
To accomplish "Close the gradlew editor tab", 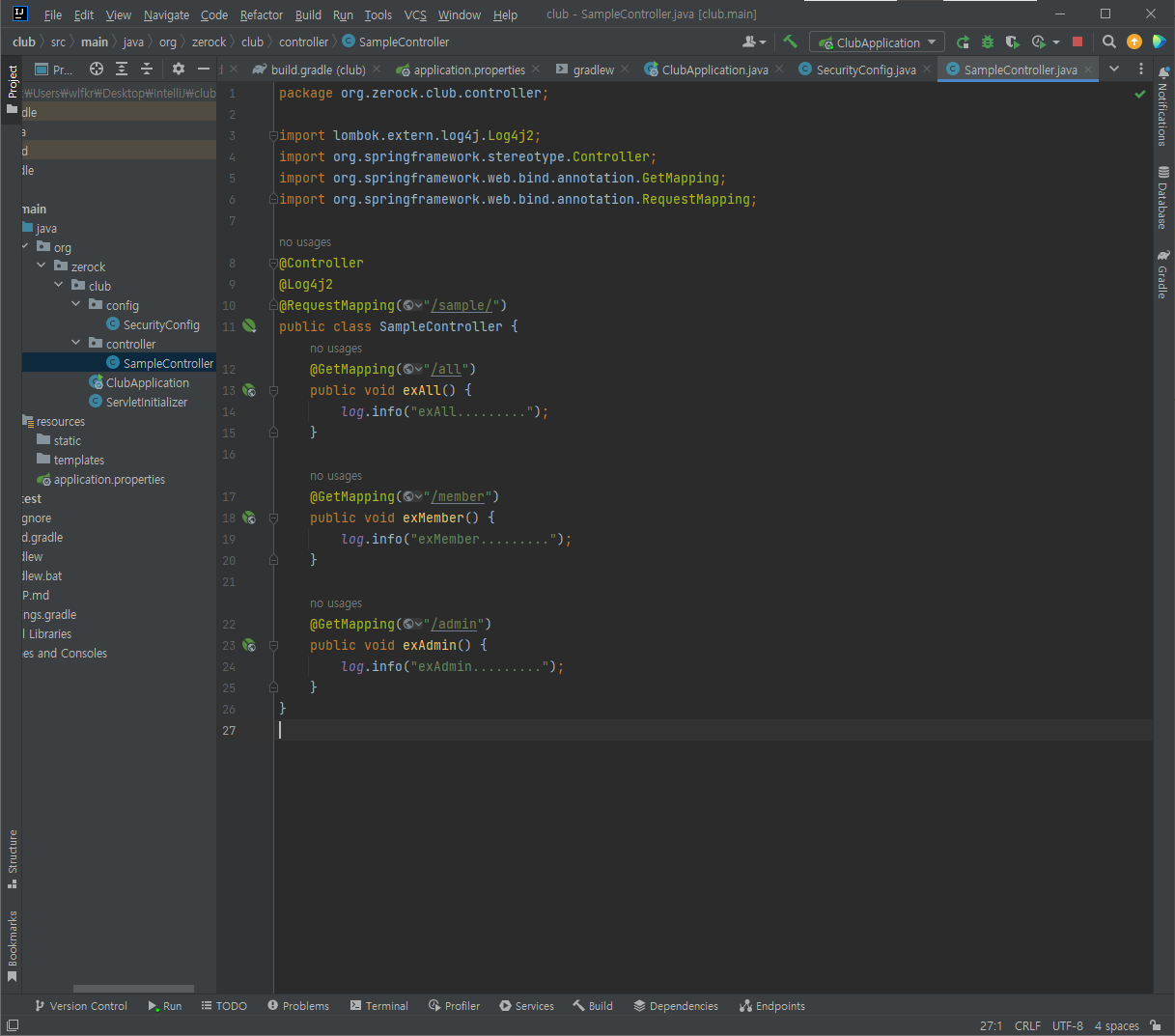I will coord(625,69).
